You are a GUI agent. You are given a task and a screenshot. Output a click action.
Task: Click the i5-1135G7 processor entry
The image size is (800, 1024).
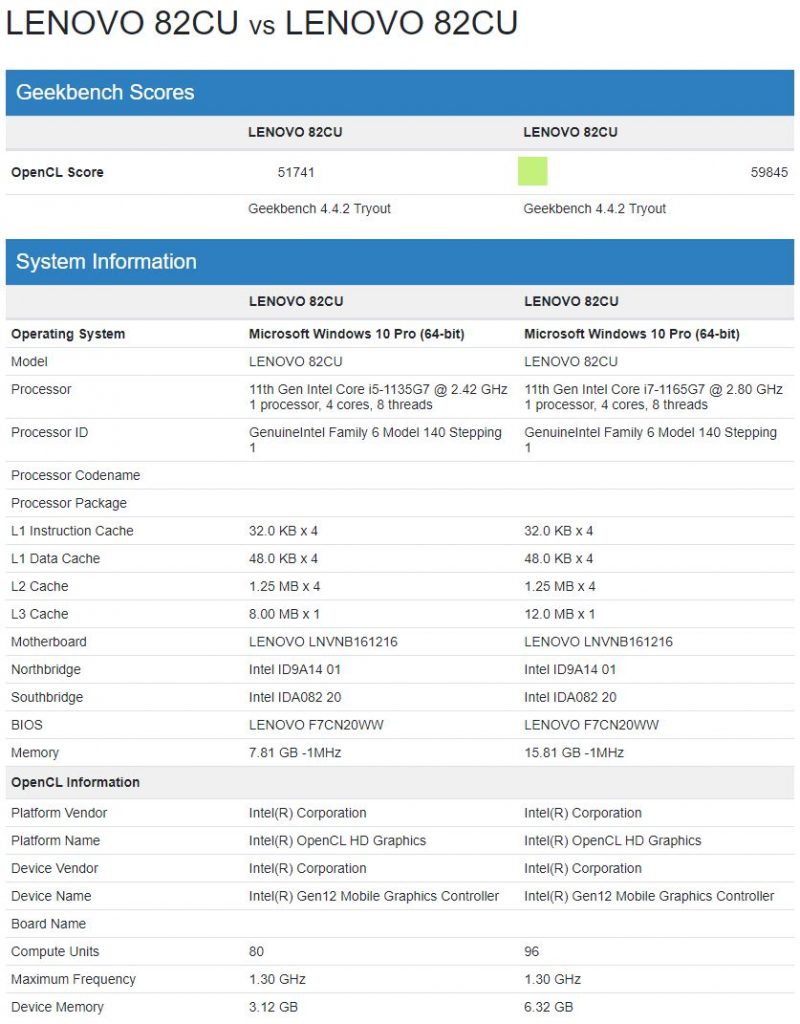tap(378, 397)
